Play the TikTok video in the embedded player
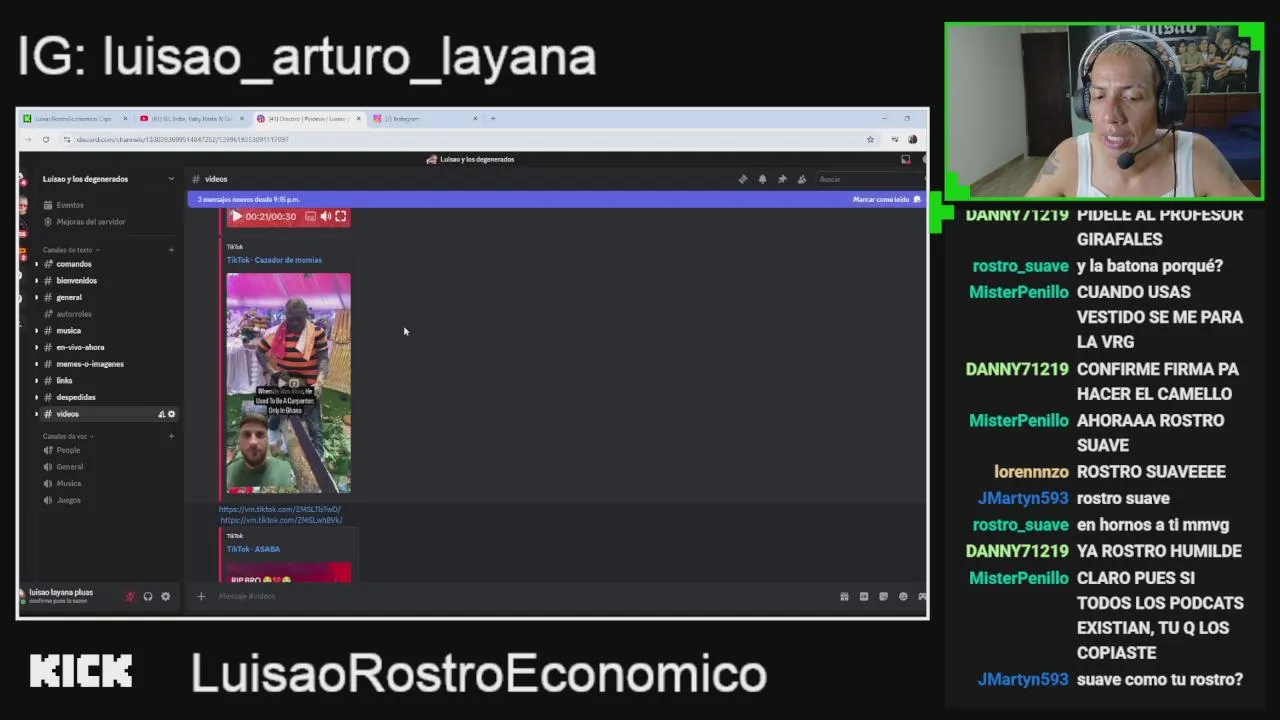The image size is (1280, 720). pyautogui.click(x=237, y=216)
